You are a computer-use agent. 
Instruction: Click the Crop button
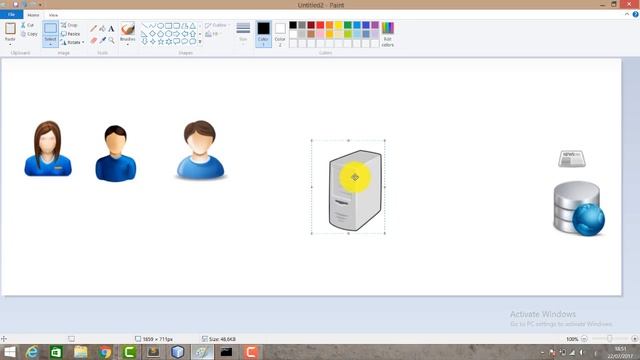(69, 25)
